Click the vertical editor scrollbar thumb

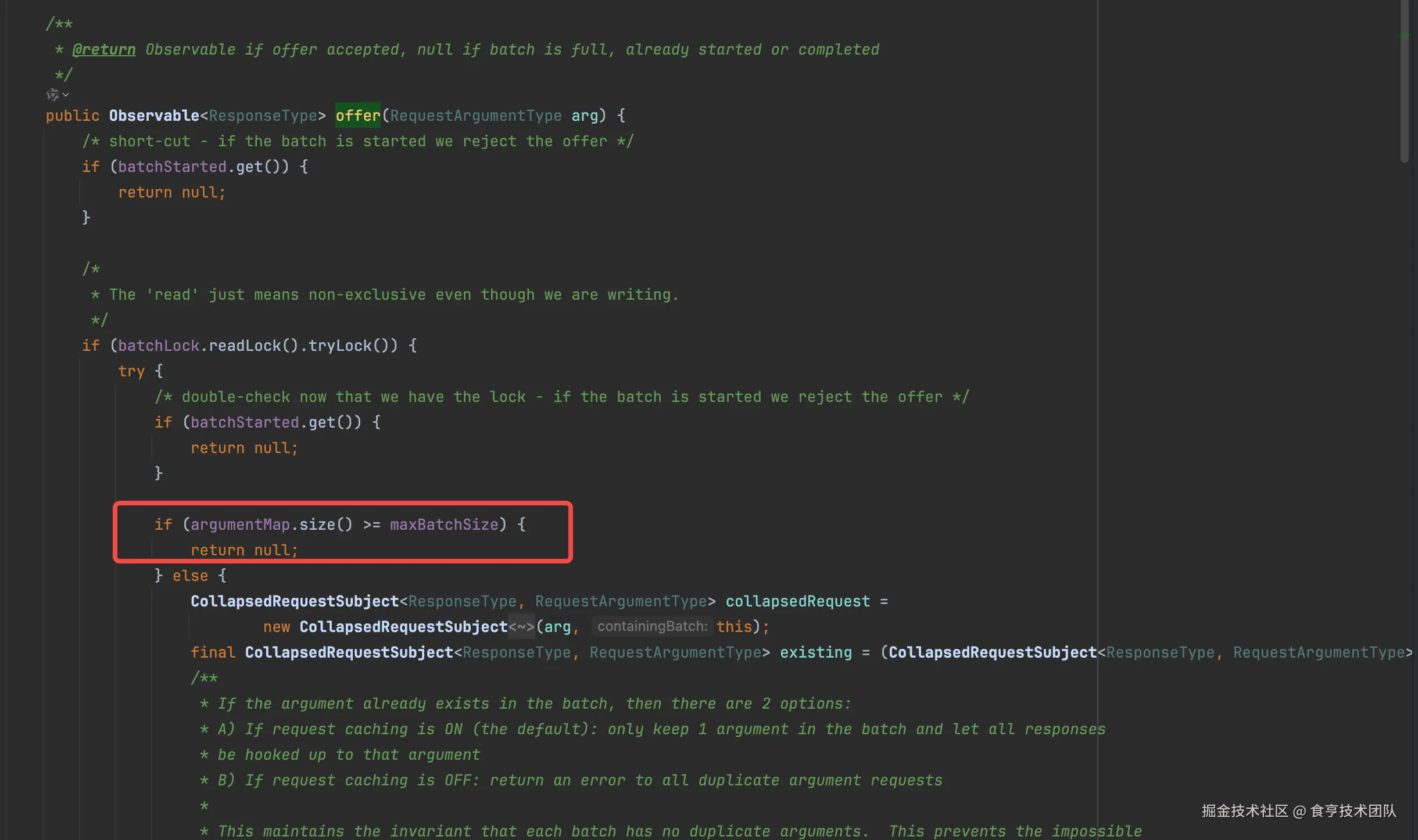(x=1404, y=81)
